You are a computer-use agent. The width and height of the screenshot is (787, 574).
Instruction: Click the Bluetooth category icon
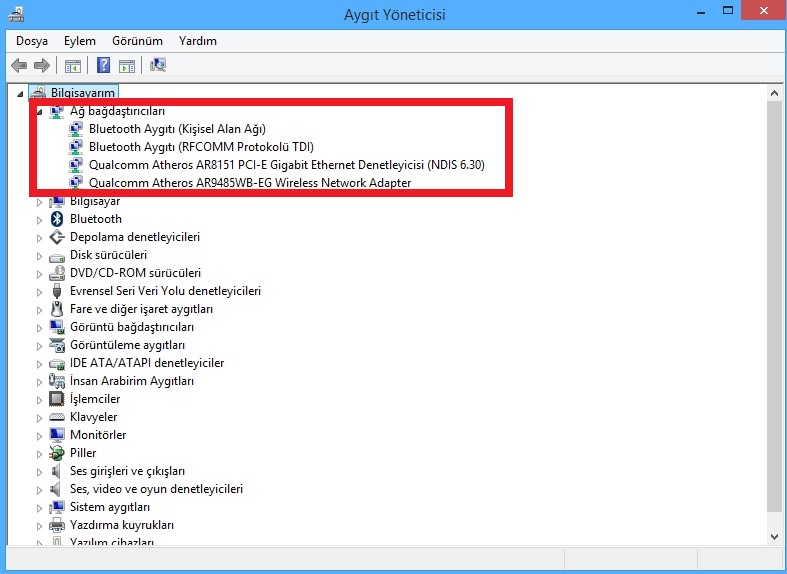coord(57,219)
